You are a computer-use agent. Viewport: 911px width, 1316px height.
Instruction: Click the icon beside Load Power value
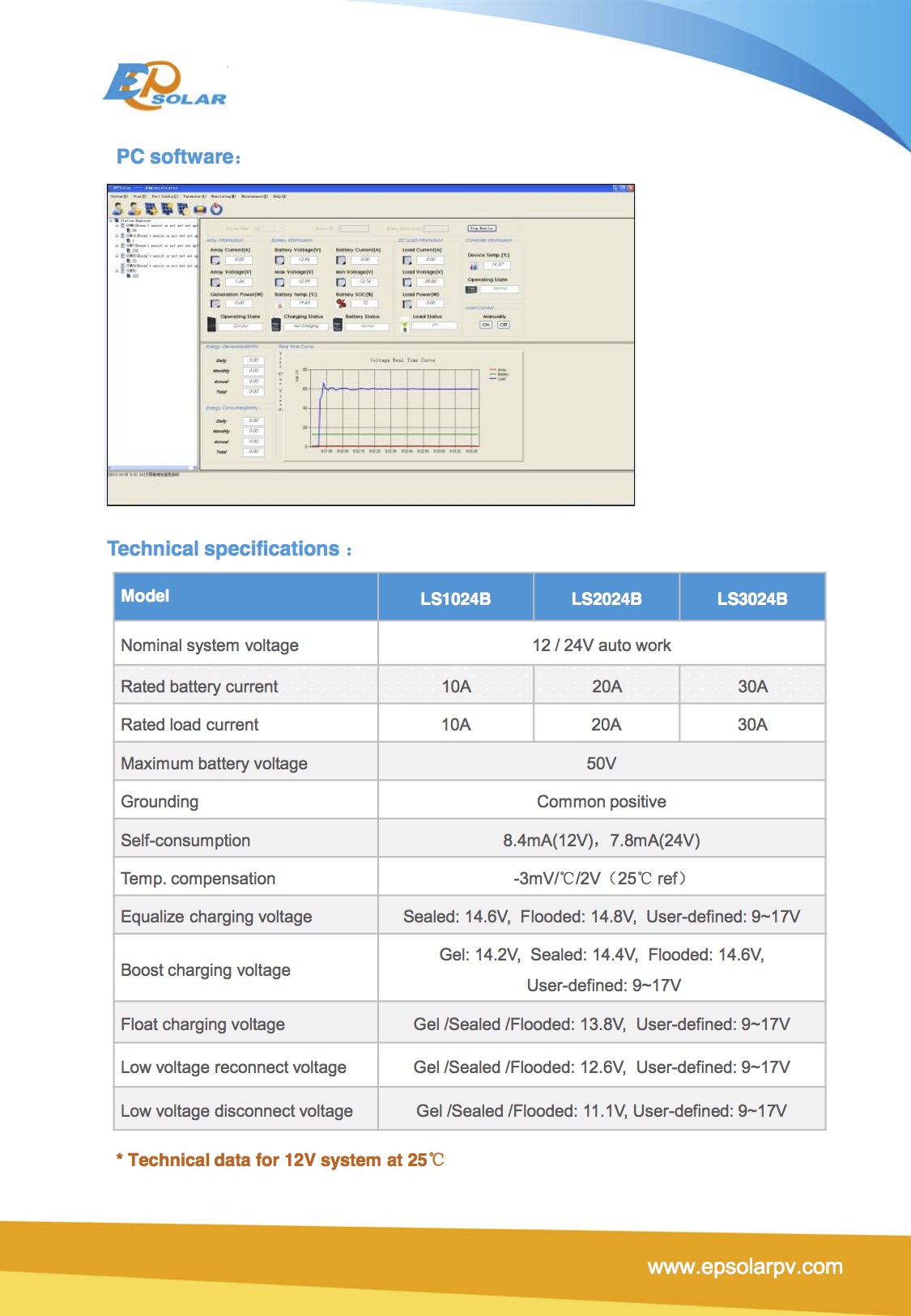click(407, 304)
